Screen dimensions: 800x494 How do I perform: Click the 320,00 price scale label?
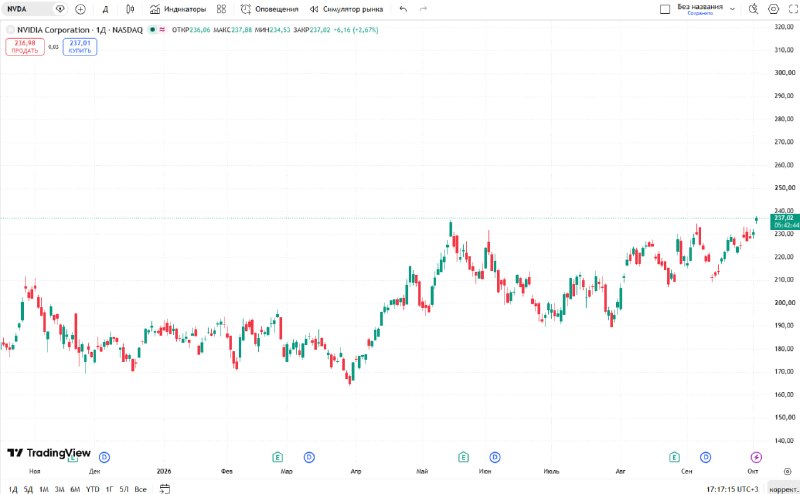[784, 27]
